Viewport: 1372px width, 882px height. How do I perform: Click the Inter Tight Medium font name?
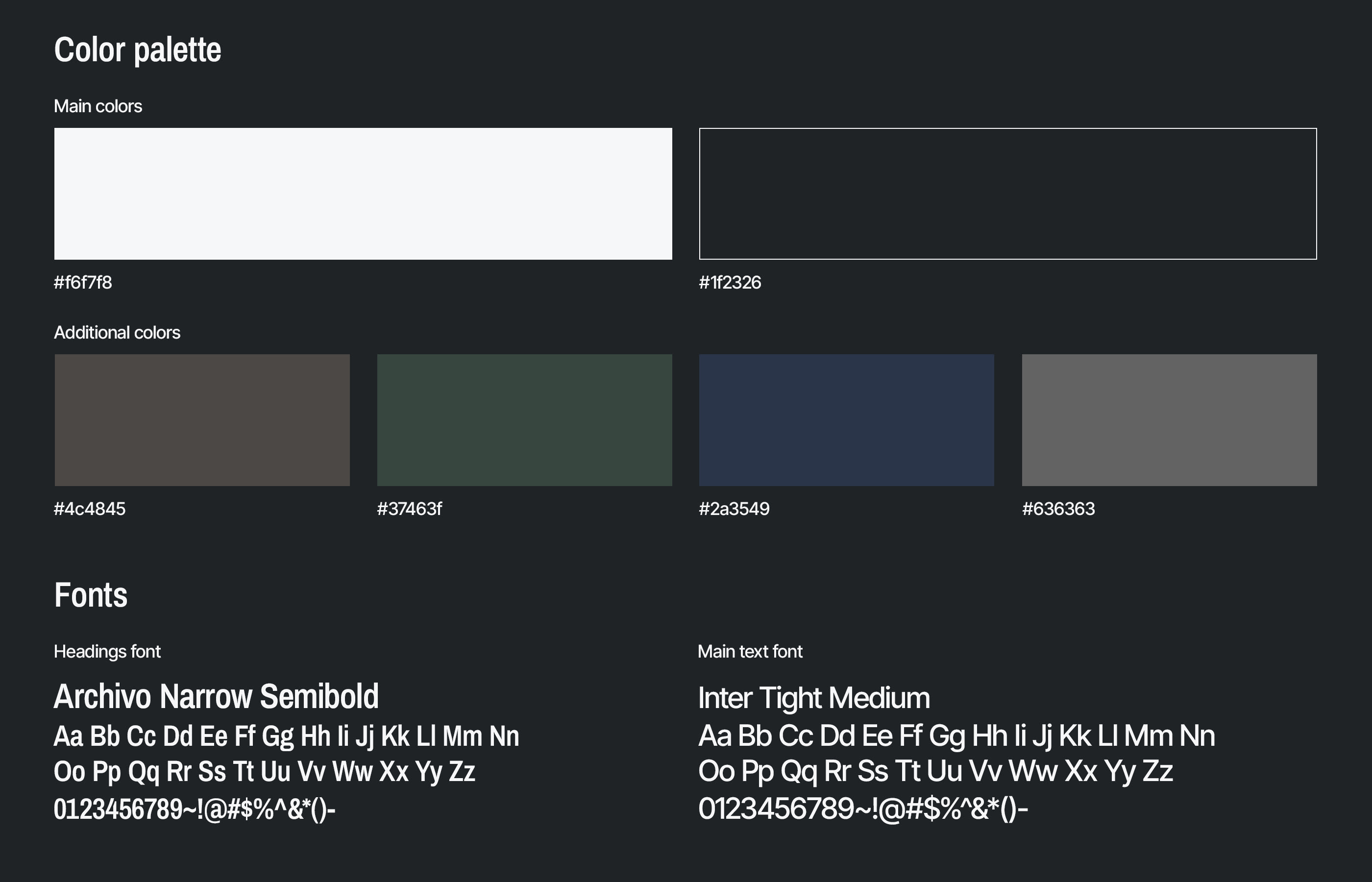814,698
